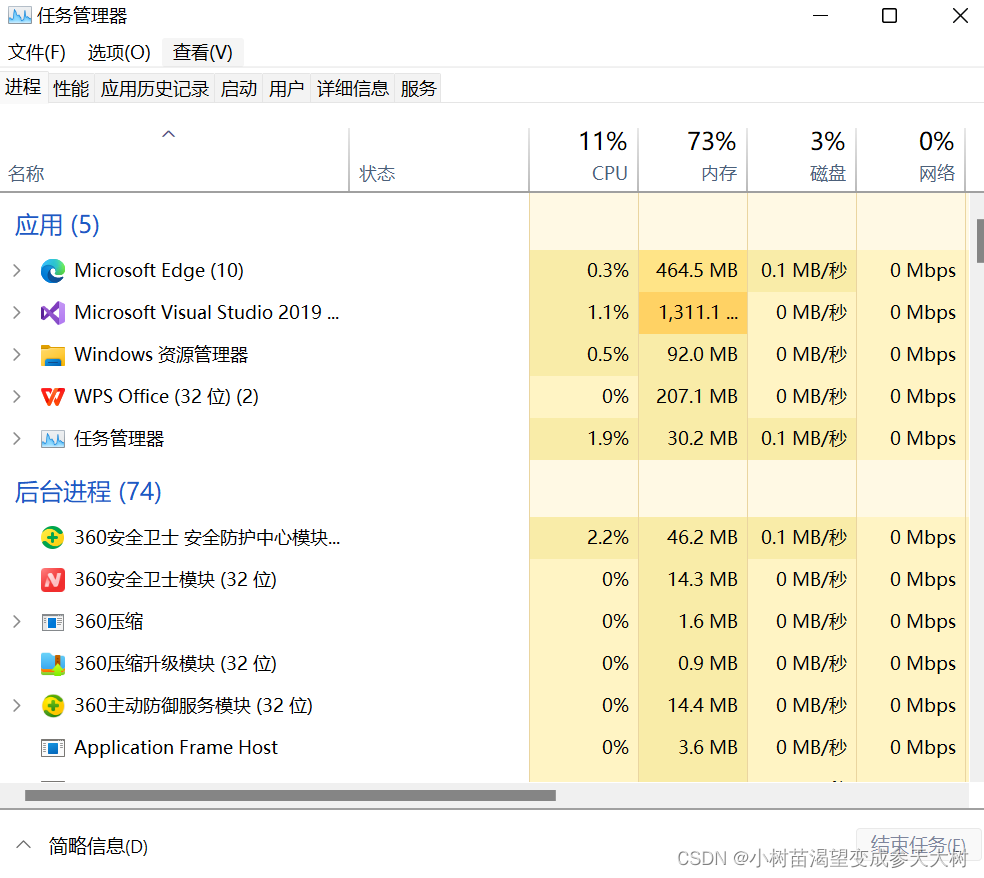Expand the 任务管理器 process row
The width and height of the screenshot is (984, 878).
[17, 439]
